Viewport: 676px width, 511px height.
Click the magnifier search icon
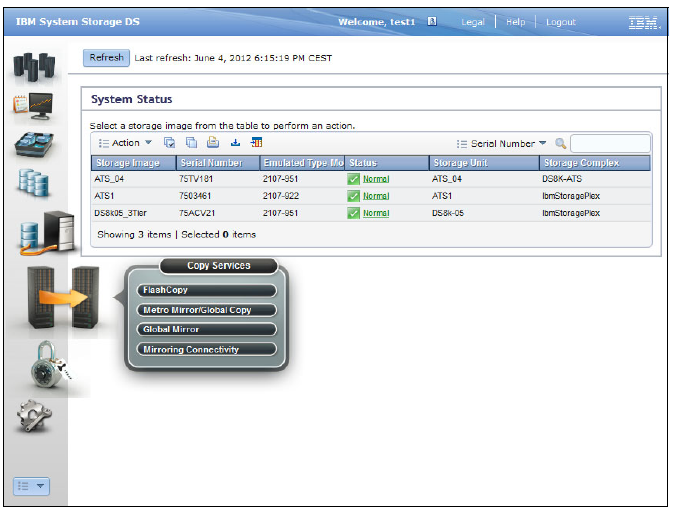(x=560, y=143)
